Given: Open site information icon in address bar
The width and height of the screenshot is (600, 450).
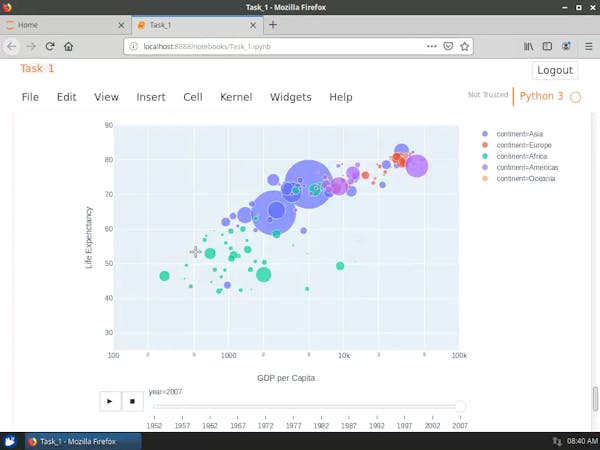Looking at the screenshot, I should [133, 46].
